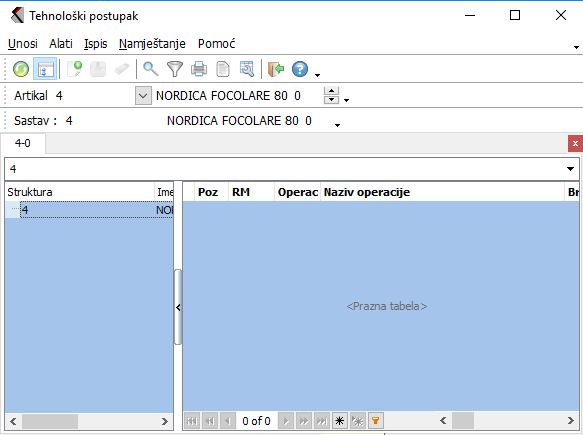This screenshot has height=435, width=583.
Task: Select the 4-0 tab
Action: tap(23, 143)
